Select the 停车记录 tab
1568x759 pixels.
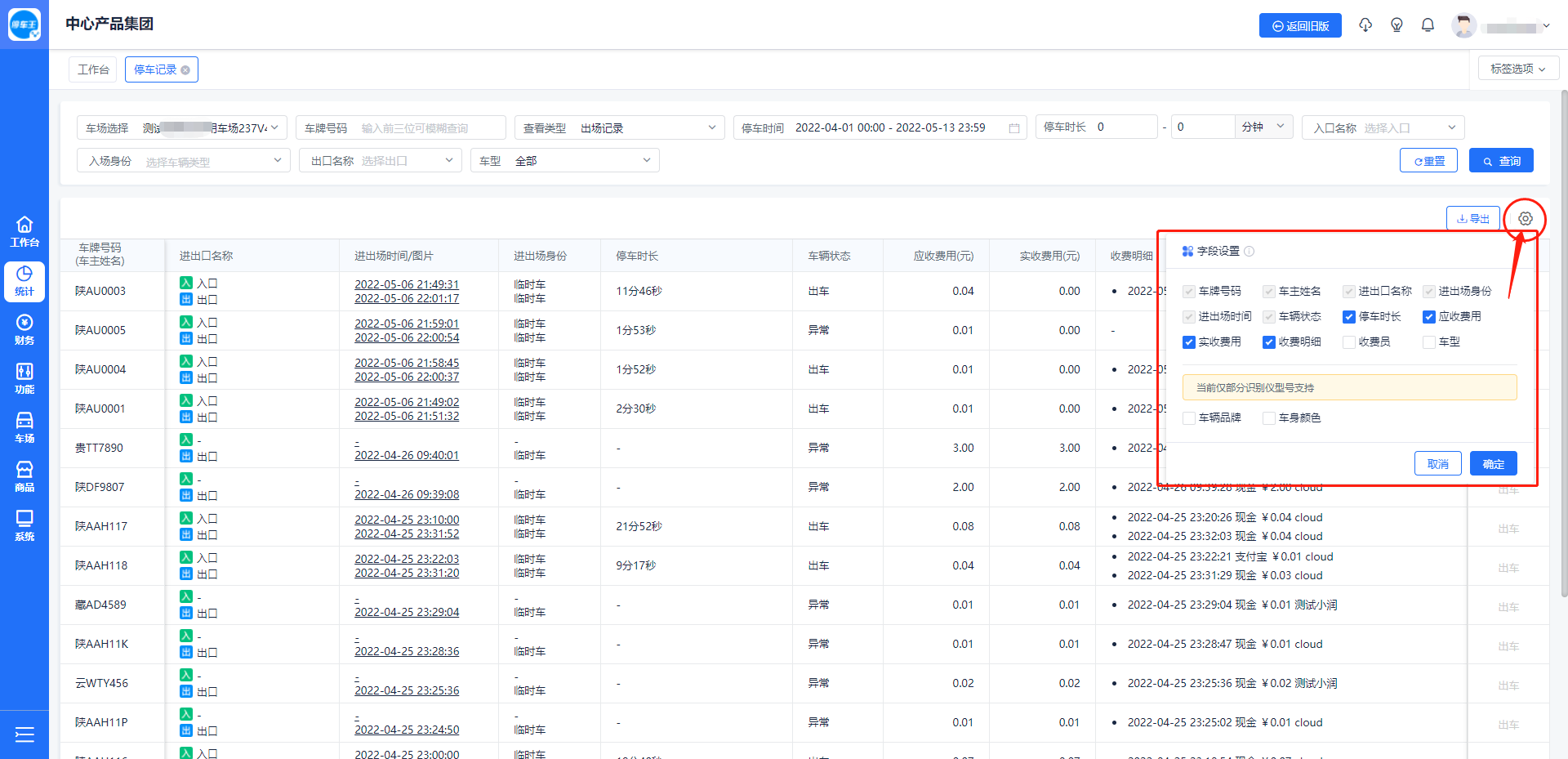[x=154, y=70]
